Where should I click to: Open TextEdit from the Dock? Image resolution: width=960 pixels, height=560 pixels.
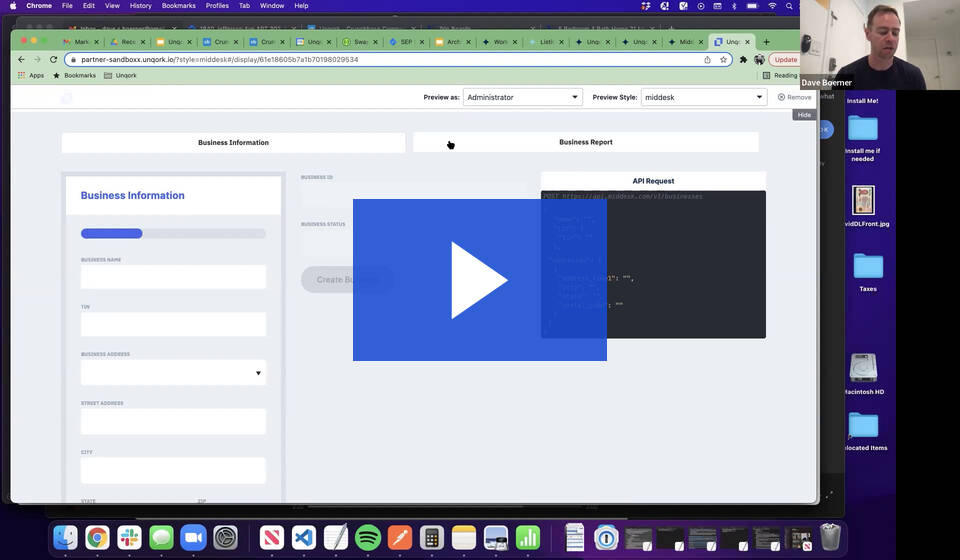pyautogui.click(x=336, y=538)
